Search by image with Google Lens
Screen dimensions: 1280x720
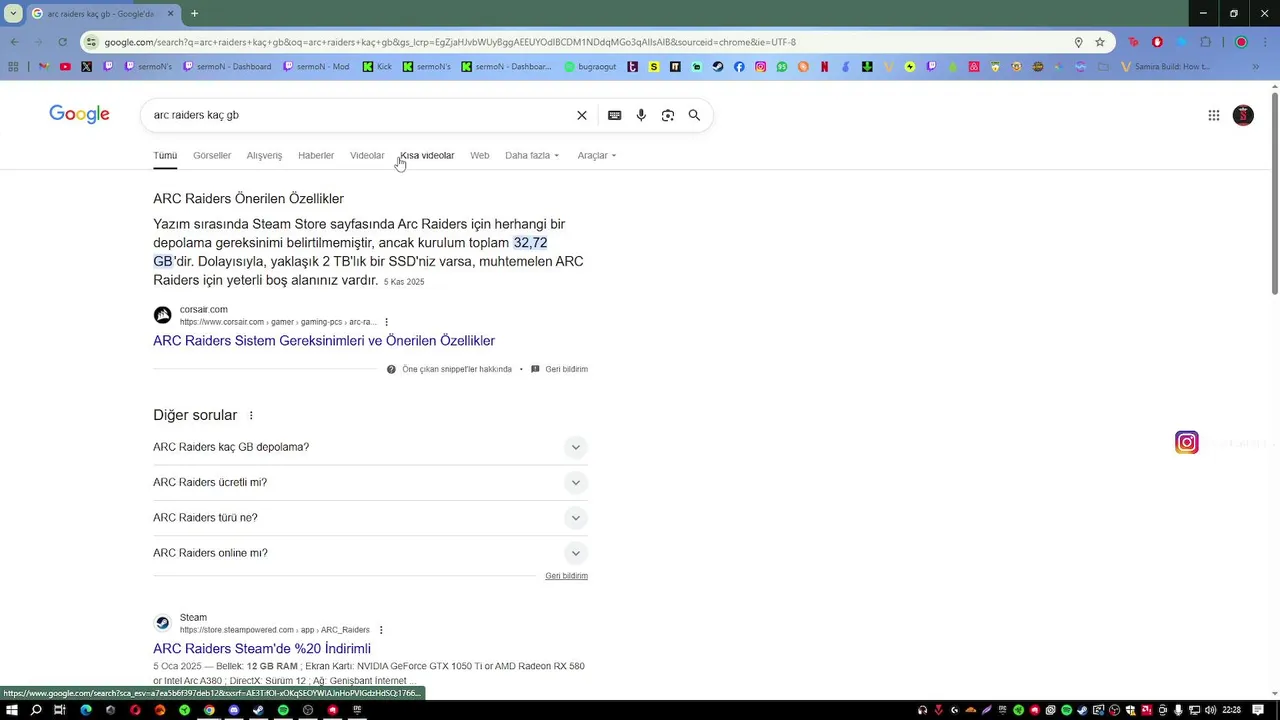coord(668,115)
